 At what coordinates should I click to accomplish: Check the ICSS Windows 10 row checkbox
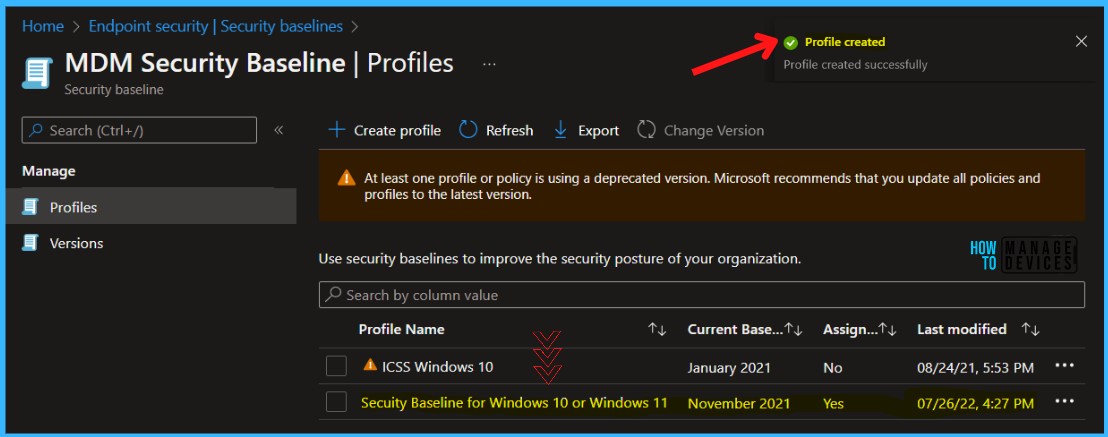point(336,366)
